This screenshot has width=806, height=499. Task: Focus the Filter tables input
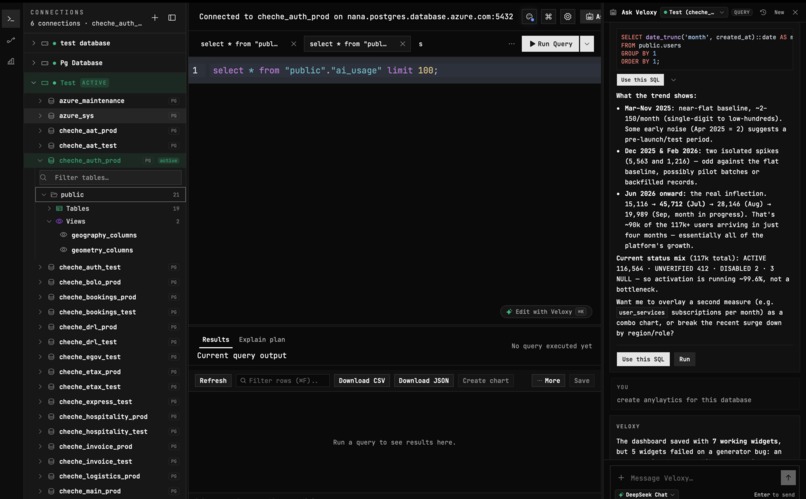click(110, 177)
